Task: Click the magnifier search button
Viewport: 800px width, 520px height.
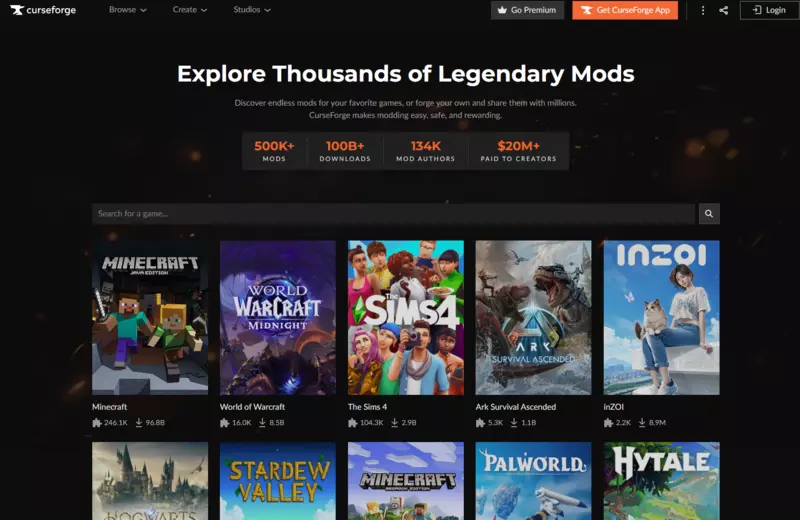Action: tap(709, 214)
